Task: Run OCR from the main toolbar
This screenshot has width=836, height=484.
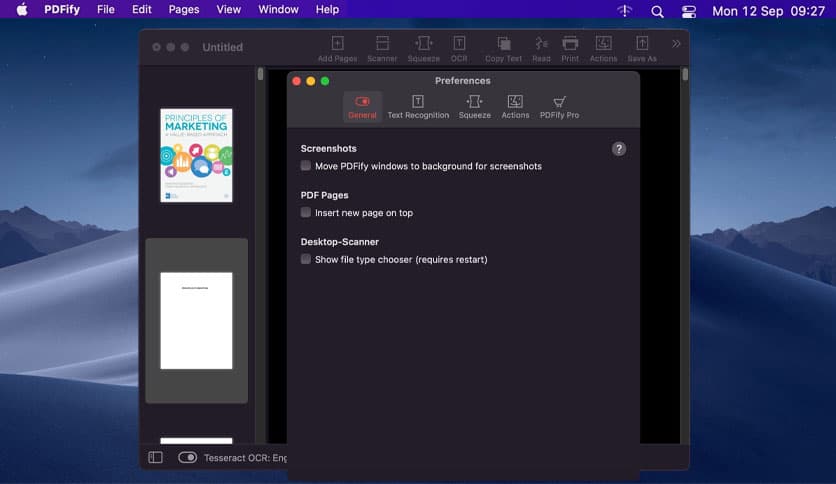Action: (459, 49)
